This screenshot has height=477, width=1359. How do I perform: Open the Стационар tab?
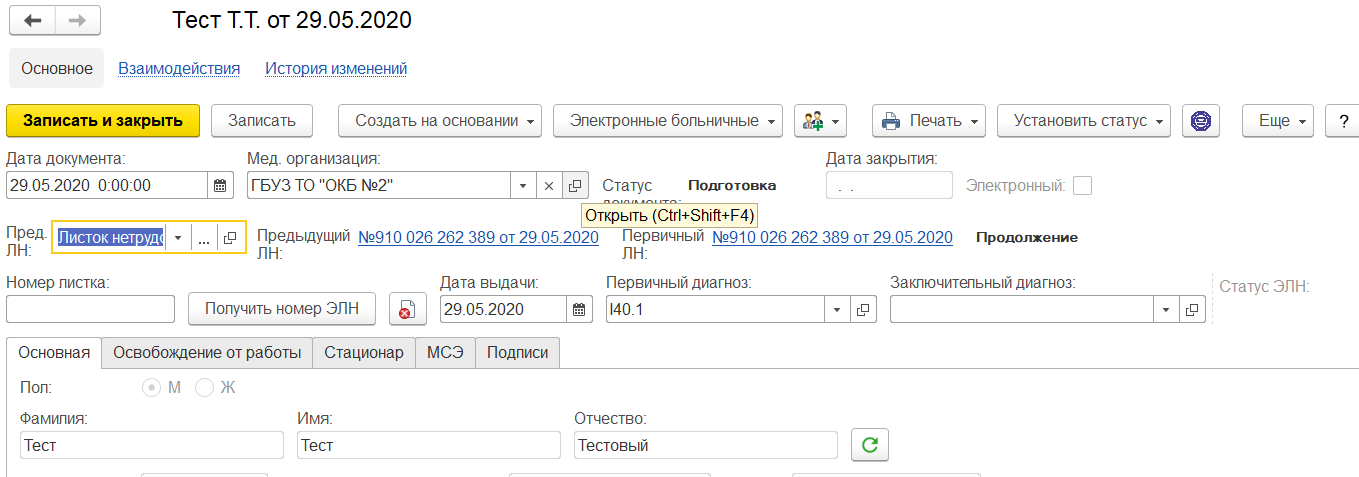click(x=364, y=353)
